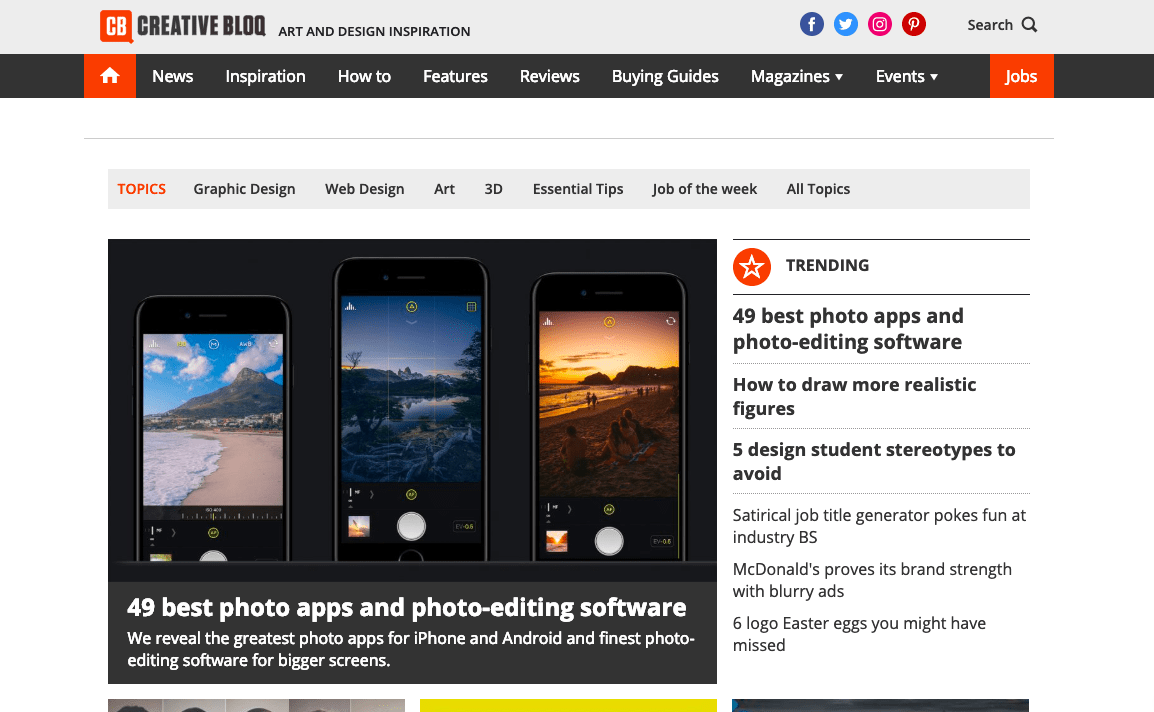
Task: Open the Buying Guides menu item
Action: 665,77
